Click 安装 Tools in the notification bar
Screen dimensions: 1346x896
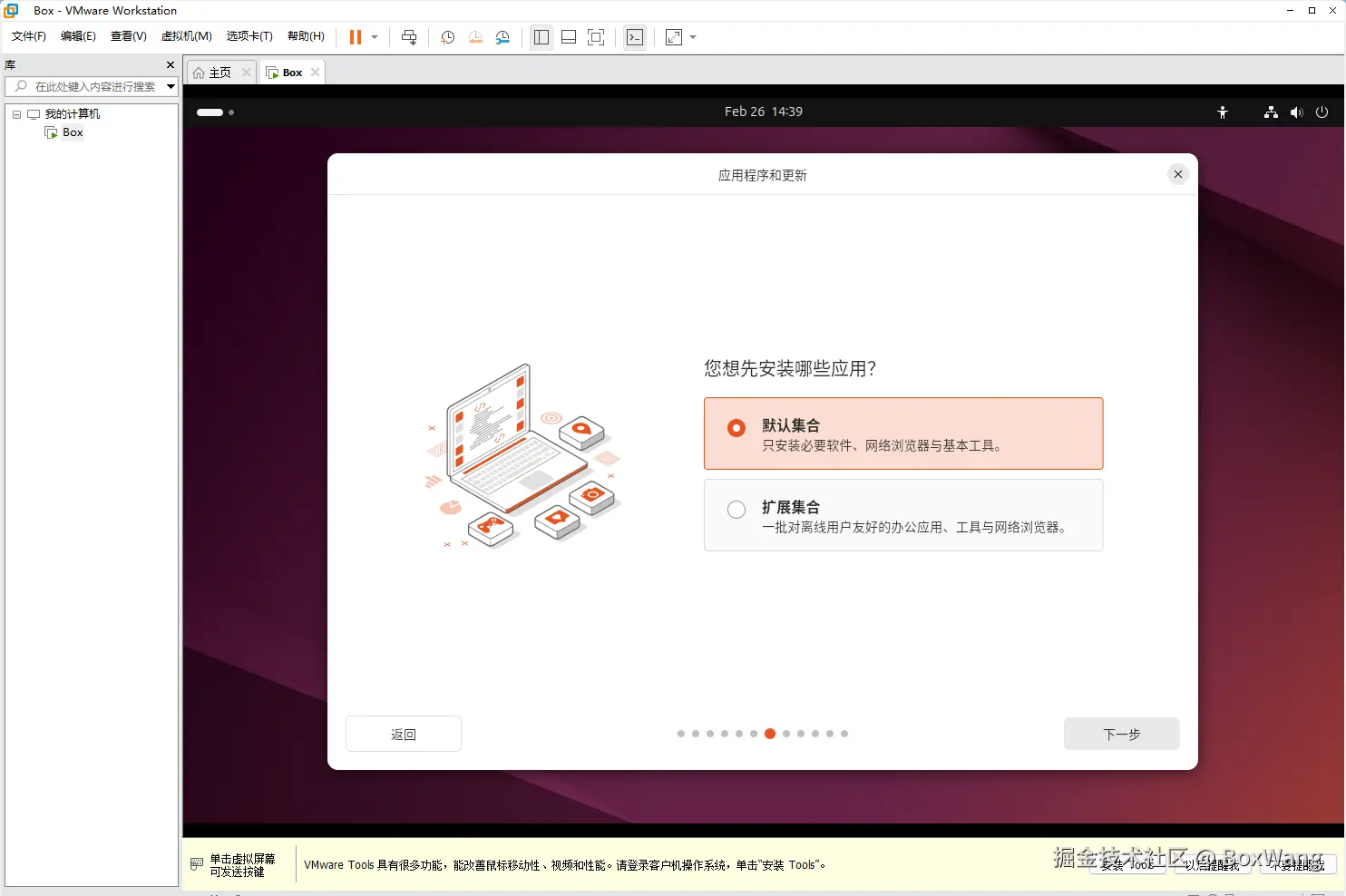(x=1127, y=865)
